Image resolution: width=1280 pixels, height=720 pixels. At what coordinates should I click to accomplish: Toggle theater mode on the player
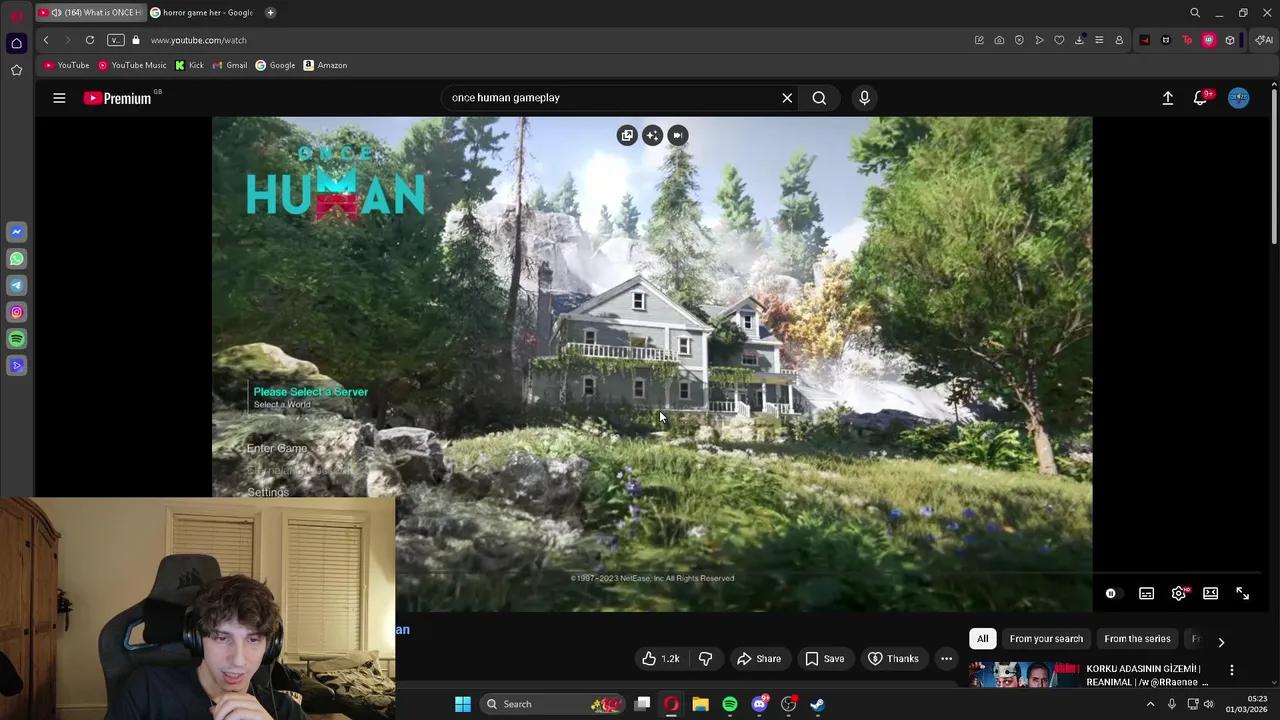1211,594
